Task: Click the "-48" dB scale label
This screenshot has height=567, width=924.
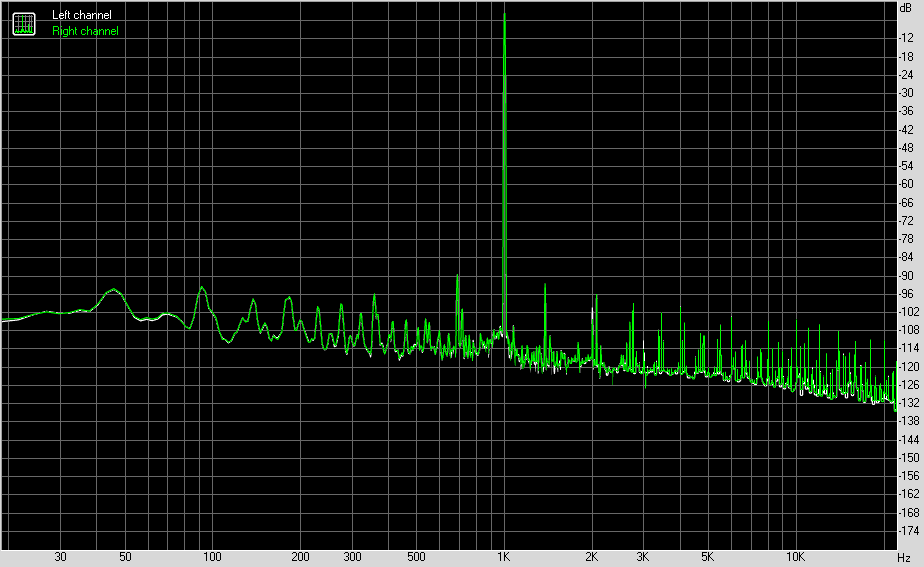Action: coord(906,148)
